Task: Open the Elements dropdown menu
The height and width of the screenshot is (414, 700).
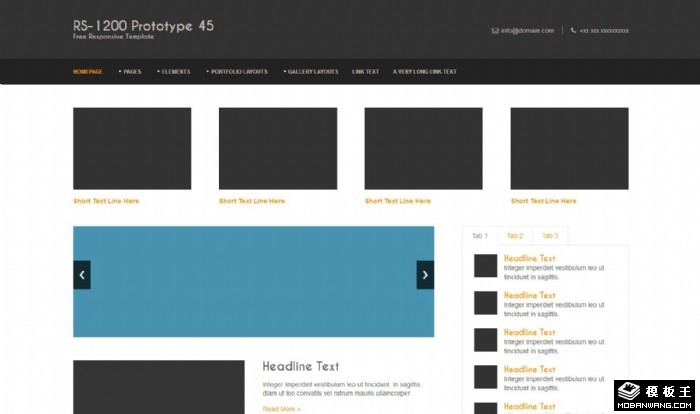Action: pos(175,72)
